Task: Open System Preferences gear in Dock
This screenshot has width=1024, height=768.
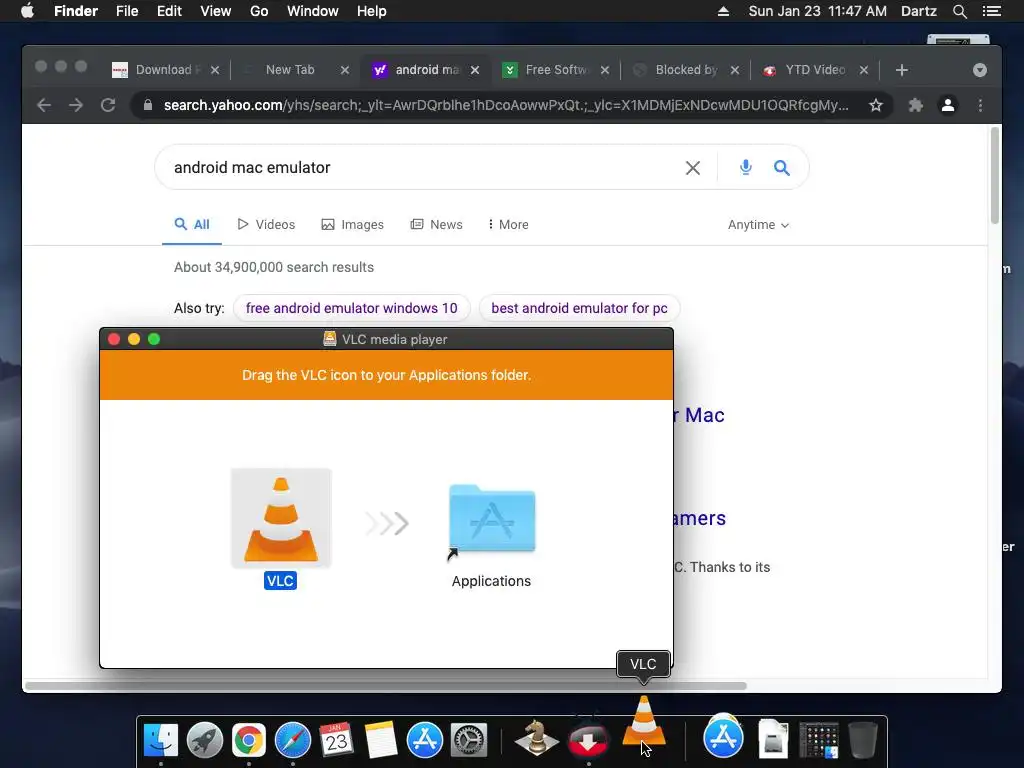Action: point(469,741)
